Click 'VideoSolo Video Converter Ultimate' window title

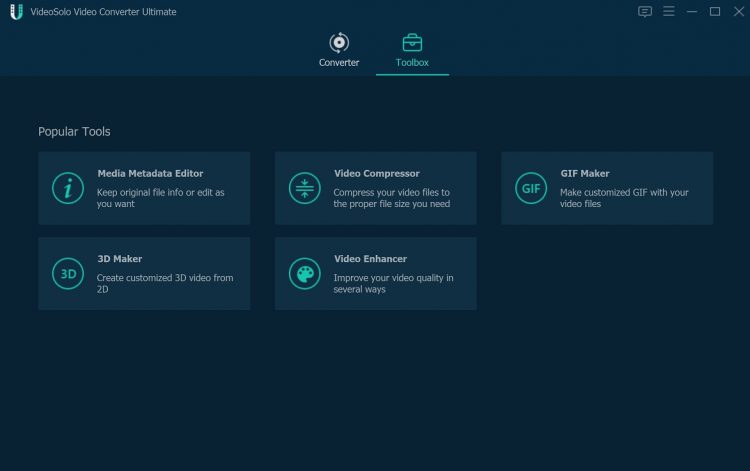(103, 12)
